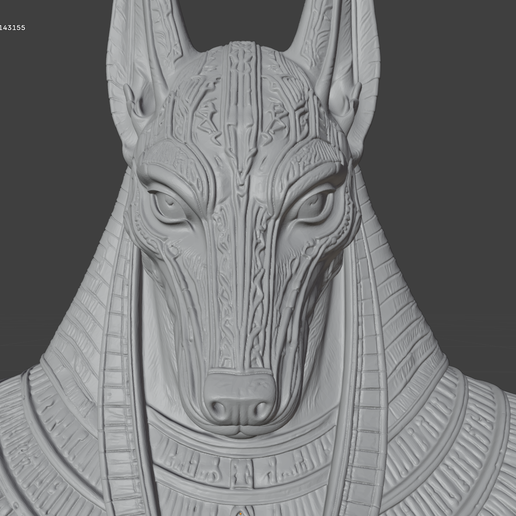Click the Anubis sculpt's nose
Image resolution: width=516 pixels, height=516 pixels.
coord(240,400)
